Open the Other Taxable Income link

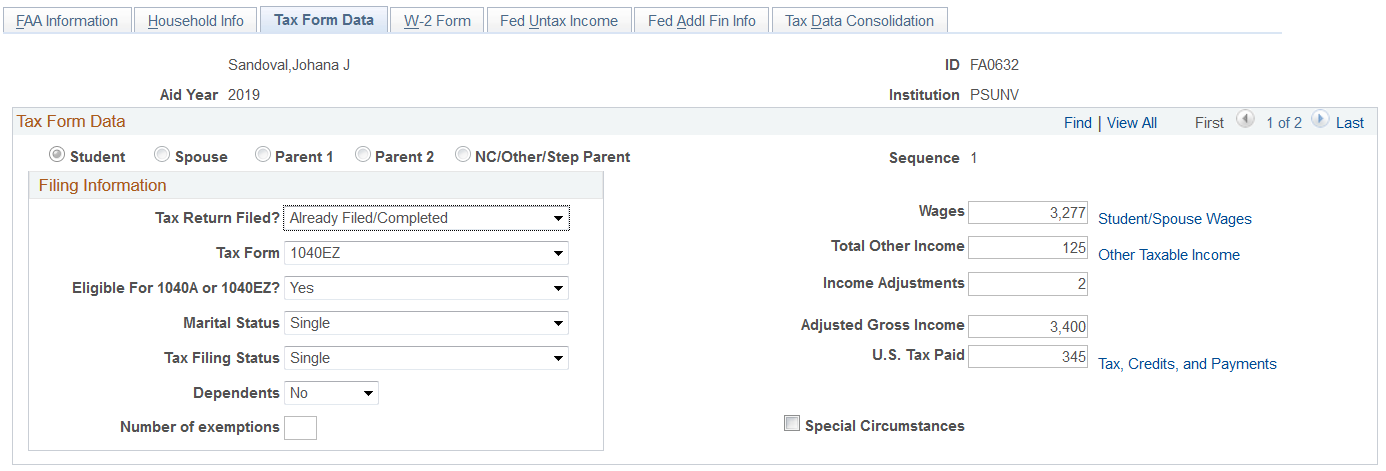click(1168, 255)
